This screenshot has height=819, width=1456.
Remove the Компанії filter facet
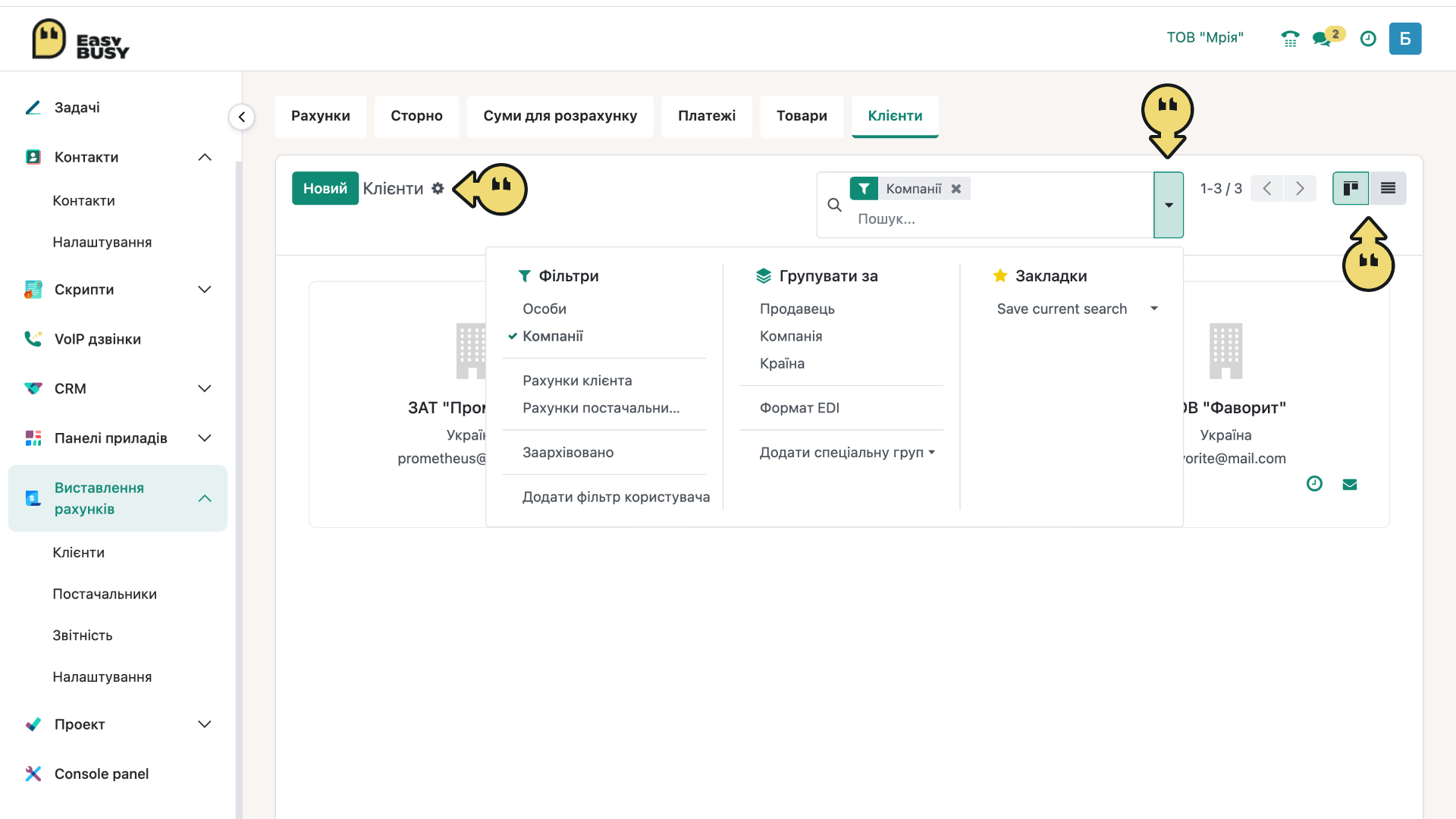(x=956, y=188)
